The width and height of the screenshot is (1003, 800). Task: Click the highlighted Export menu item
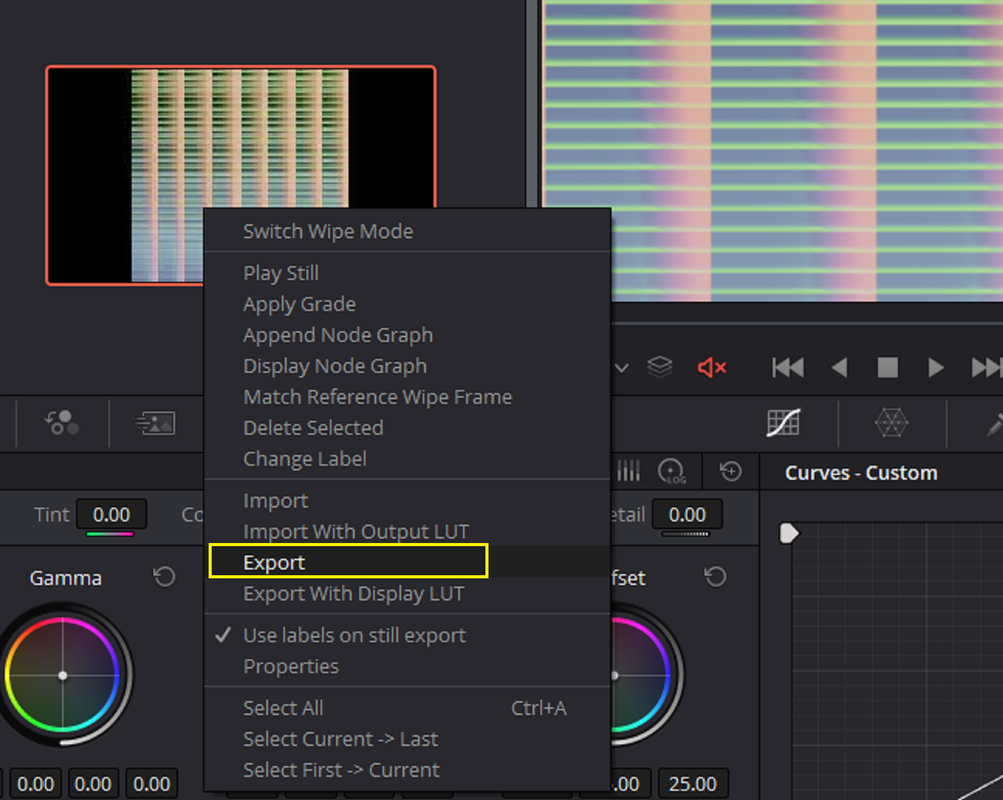coord(407,562)
